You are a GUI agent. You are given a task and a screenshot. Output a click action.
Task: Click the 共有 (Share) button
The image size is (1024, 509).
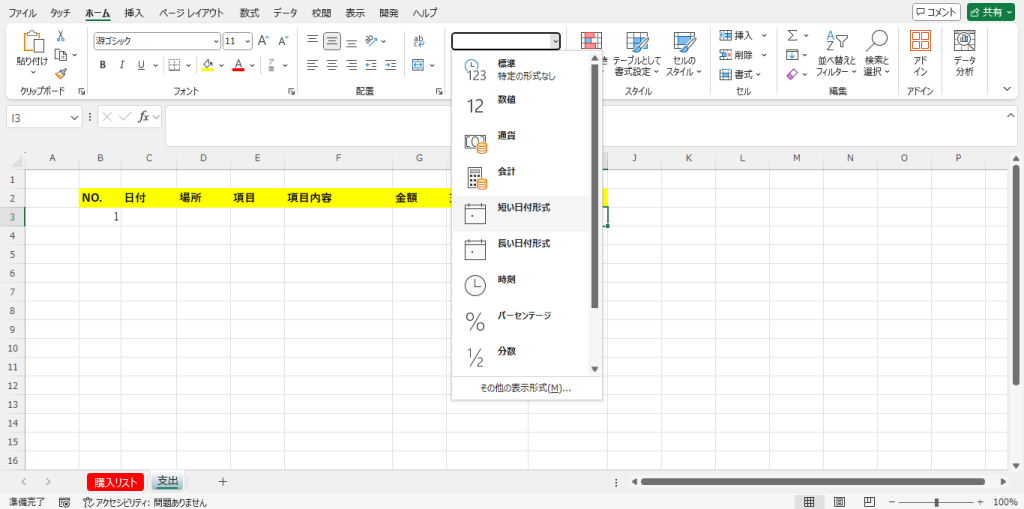990,12
